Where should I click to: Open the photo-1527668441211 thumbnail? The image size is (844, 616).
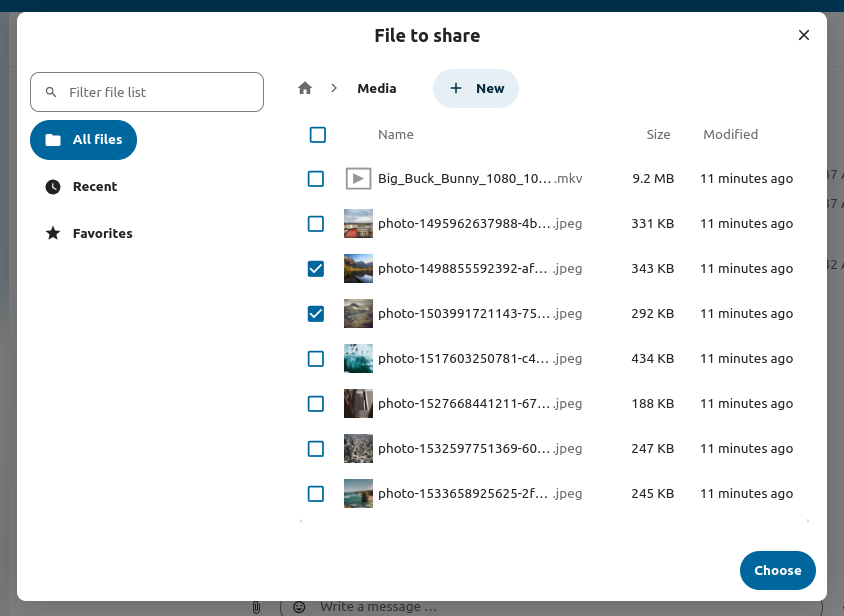358,403
